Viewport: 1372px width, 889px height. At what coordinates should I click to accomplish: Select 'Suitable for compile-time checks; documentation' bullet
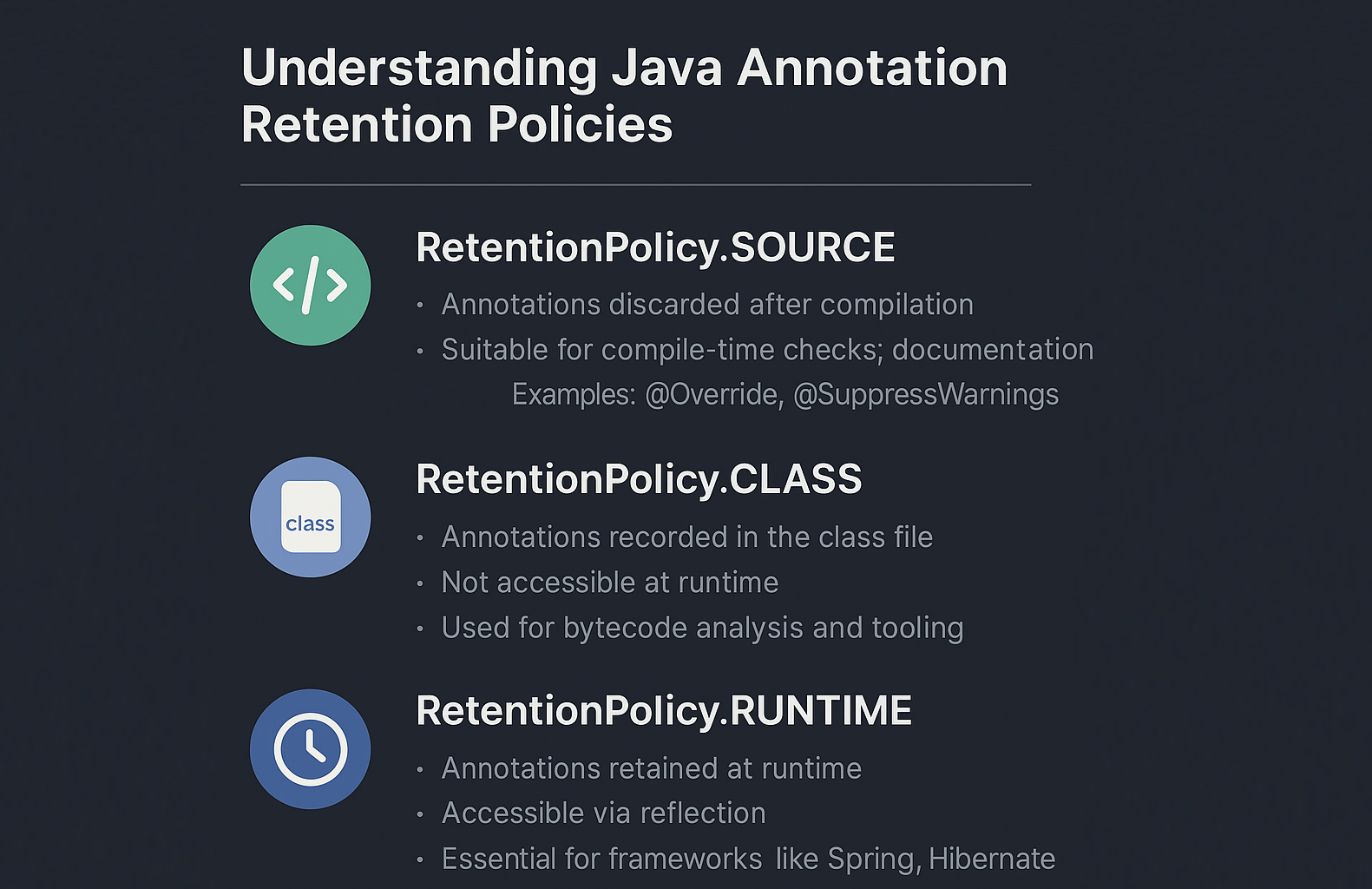coord(767,350)
